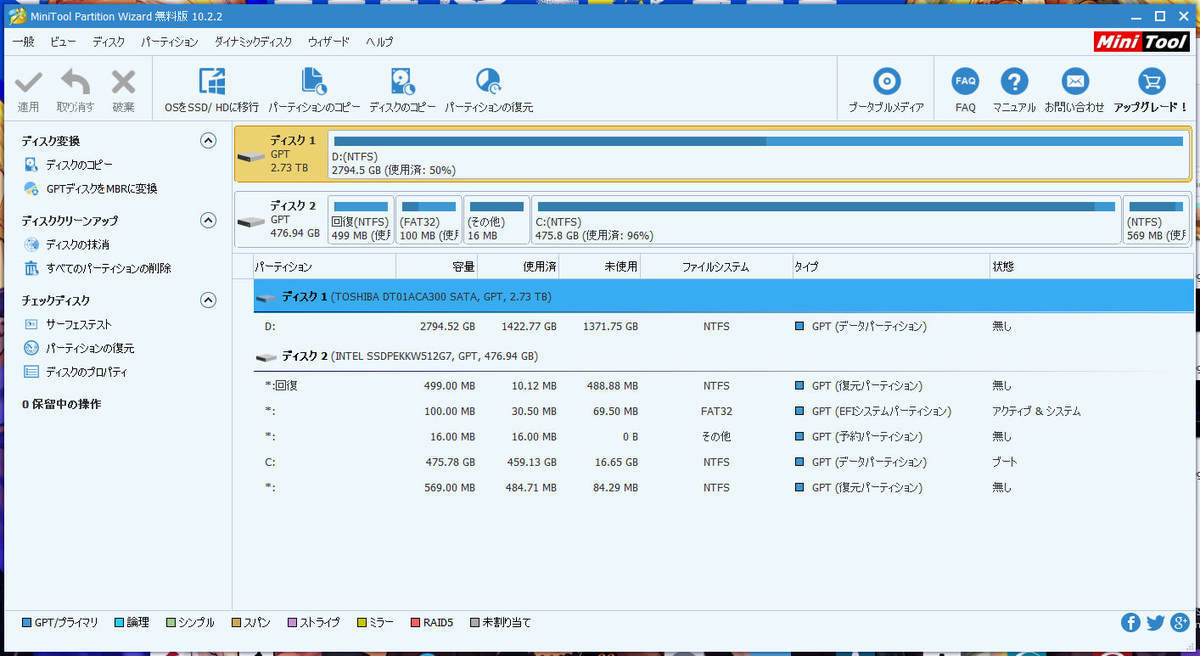
Task: Click the 適用 (Apply) checkmark icon
Action: click(x=29, y=82)
